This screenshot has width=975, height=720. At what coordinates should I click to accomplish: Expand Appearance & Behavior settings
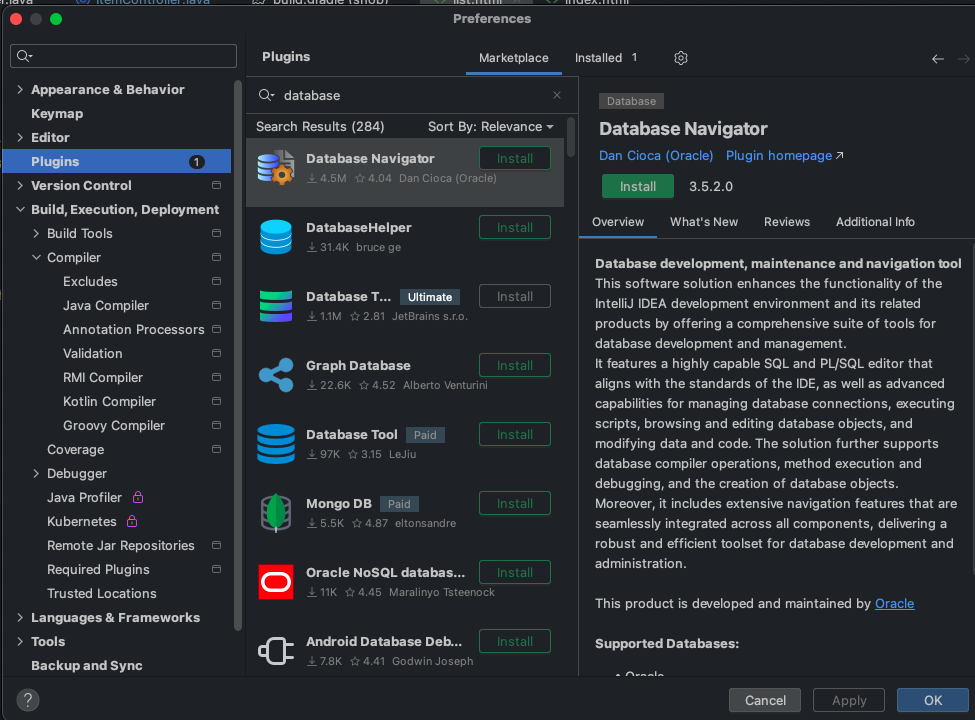point(20,90)
